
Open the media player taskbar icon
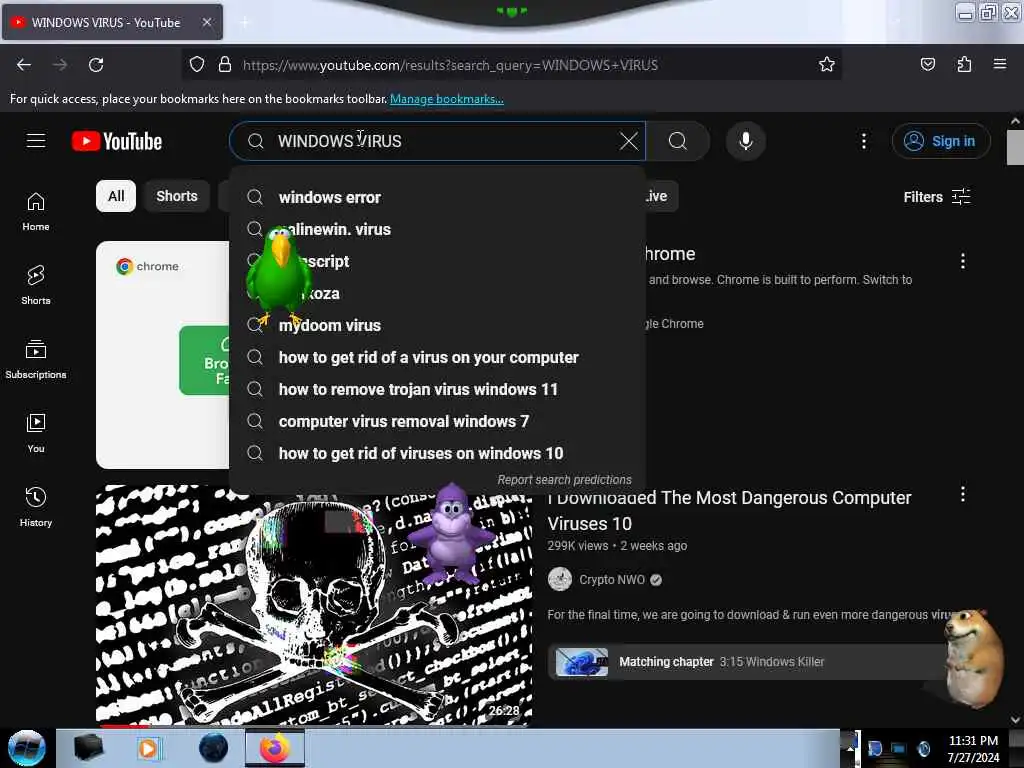[148, 748]
